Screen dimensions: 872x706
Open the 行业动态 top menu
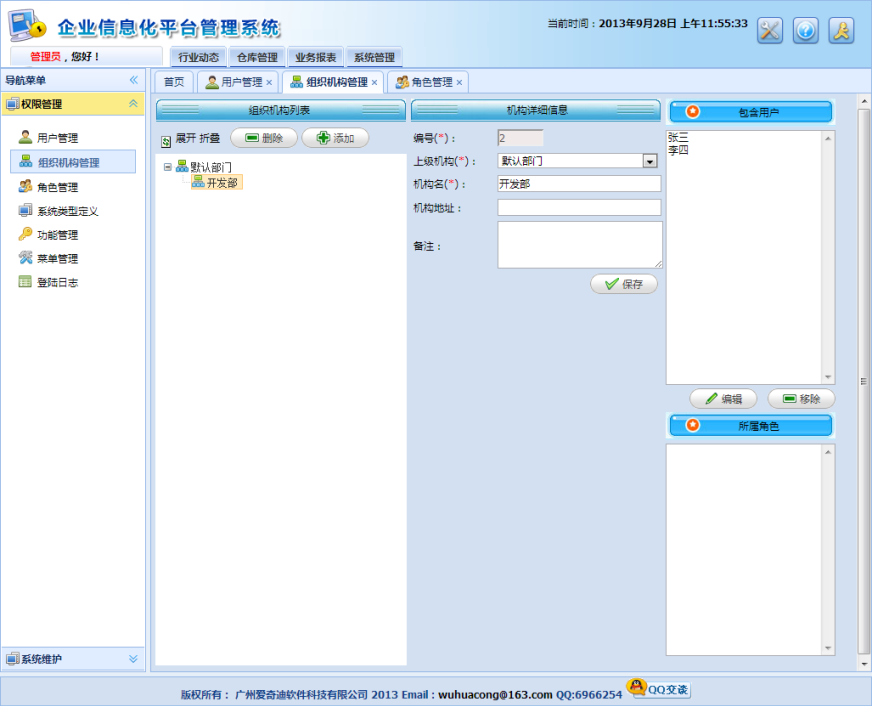[199, 57]
